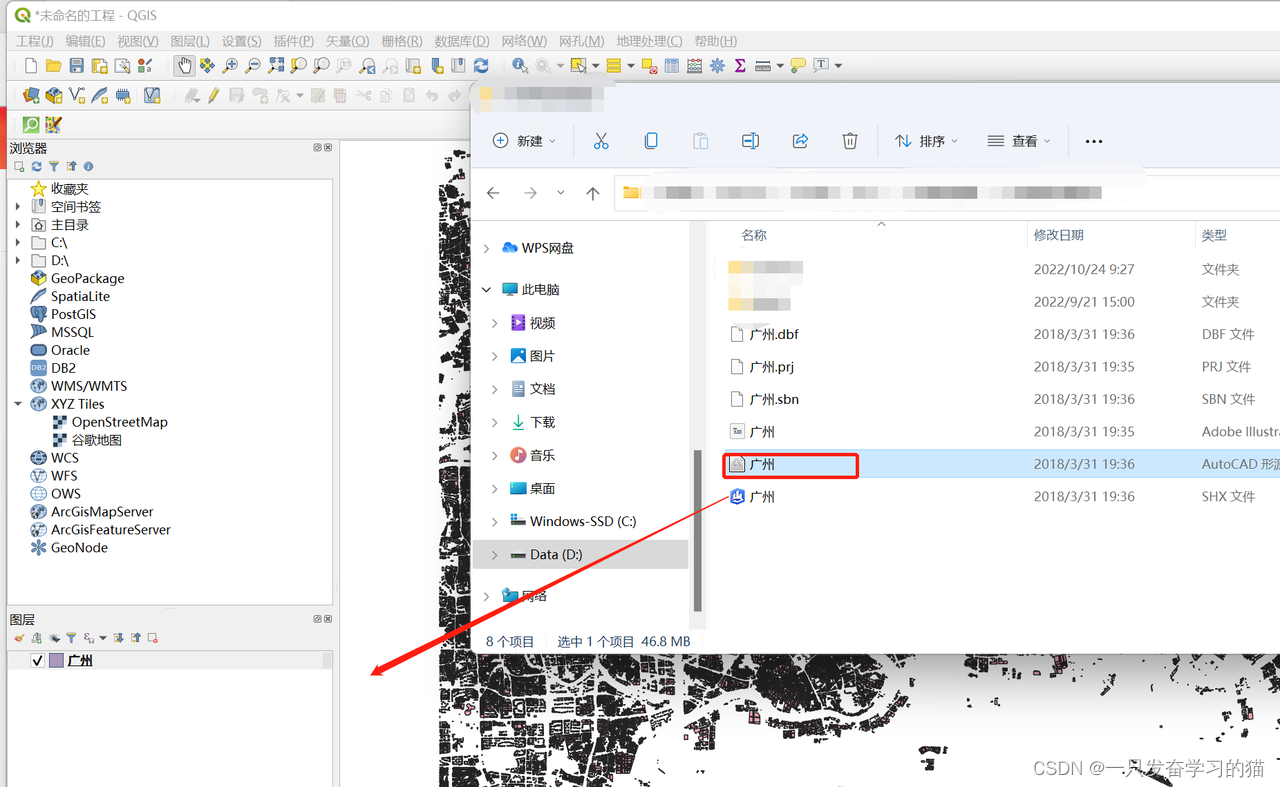Click the Deselect Features icon
The height and width of the screenshot is (787, 1280).
coord(648,66)
